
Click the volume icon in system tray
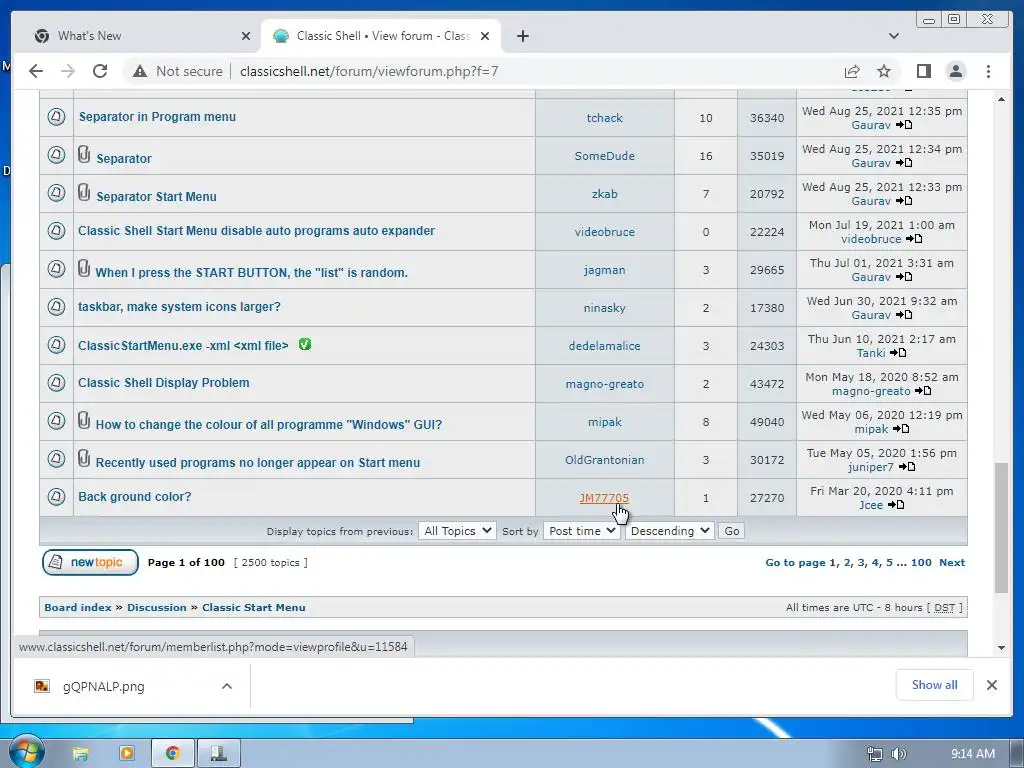899,754
